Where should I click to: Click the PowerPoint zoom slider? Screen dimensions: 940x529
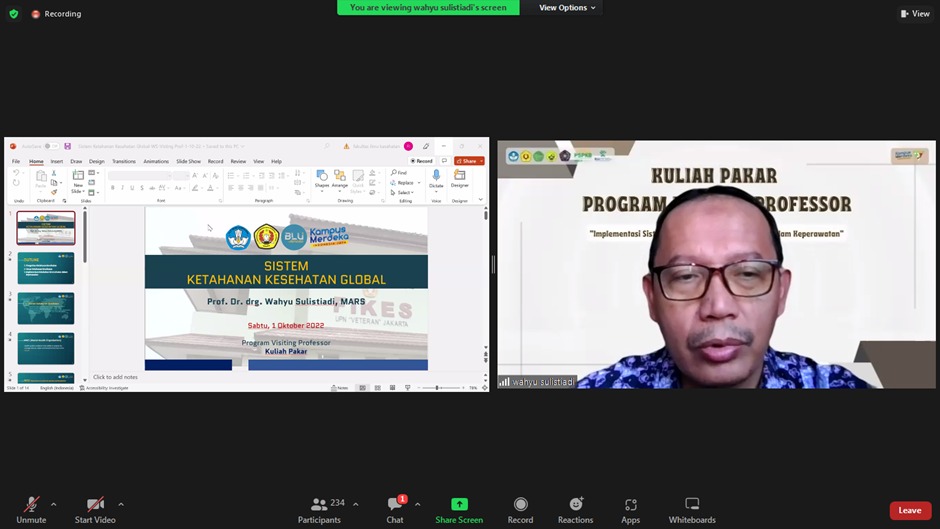point(437,388)
